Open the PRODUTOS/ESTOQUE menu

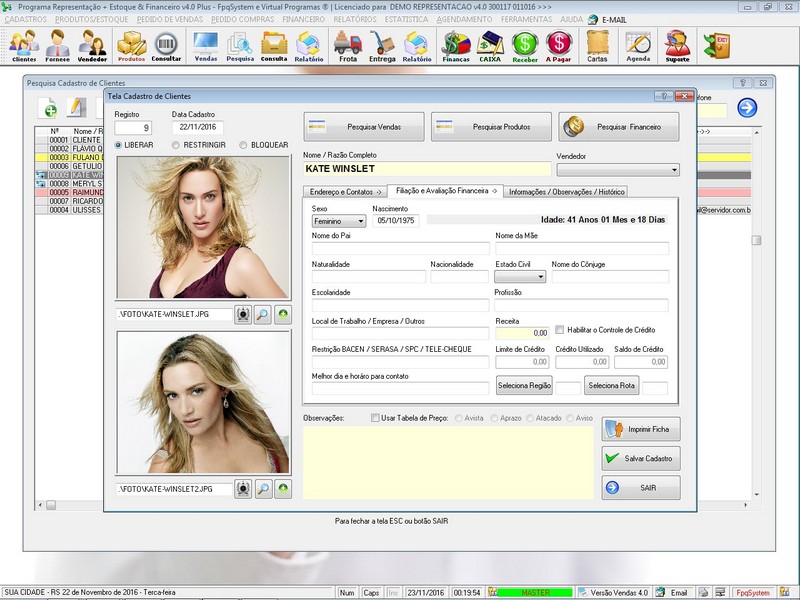point(92,19)
